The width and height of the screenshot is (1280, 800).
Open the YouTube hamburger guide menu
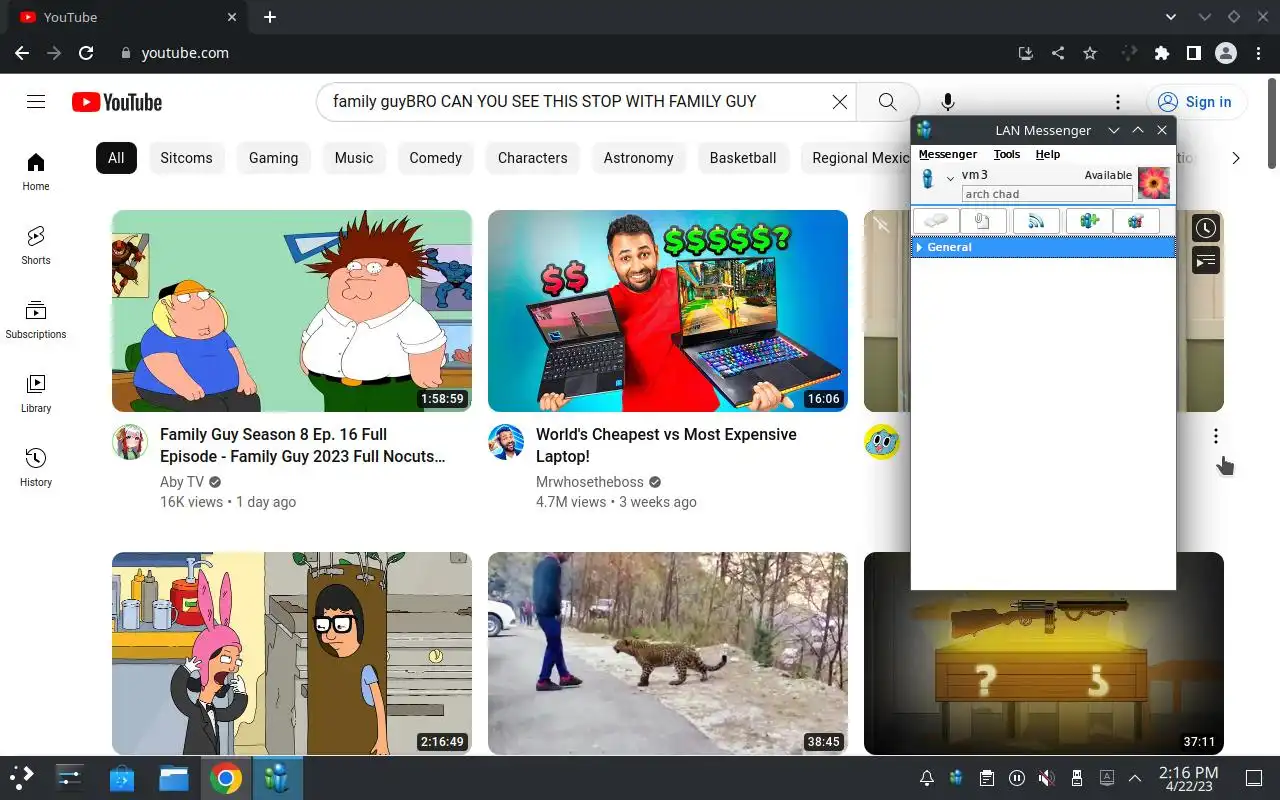[x=36, y=102]
